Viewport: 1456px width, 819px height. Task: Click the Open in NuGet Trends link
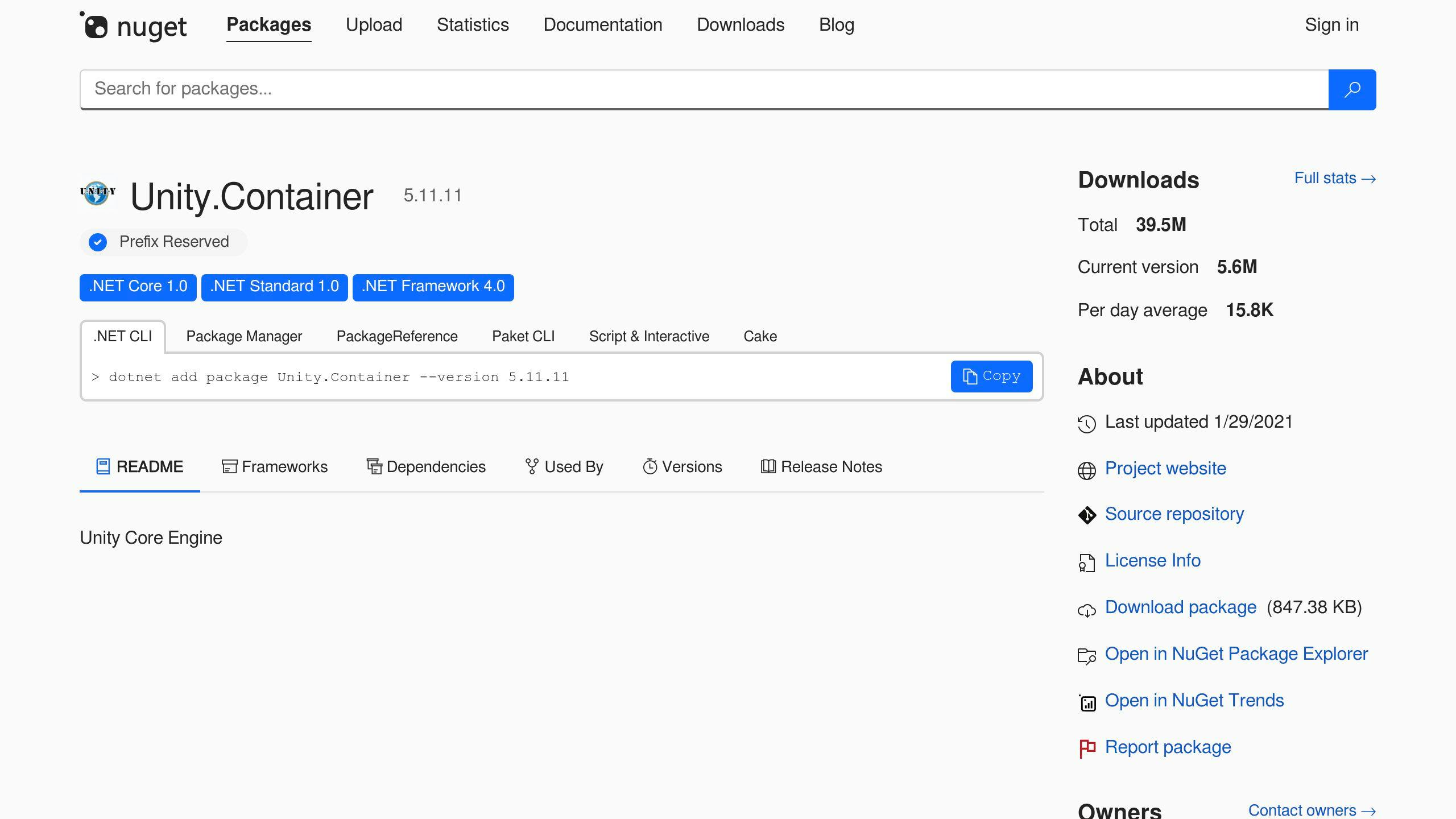pos(1194,701)
